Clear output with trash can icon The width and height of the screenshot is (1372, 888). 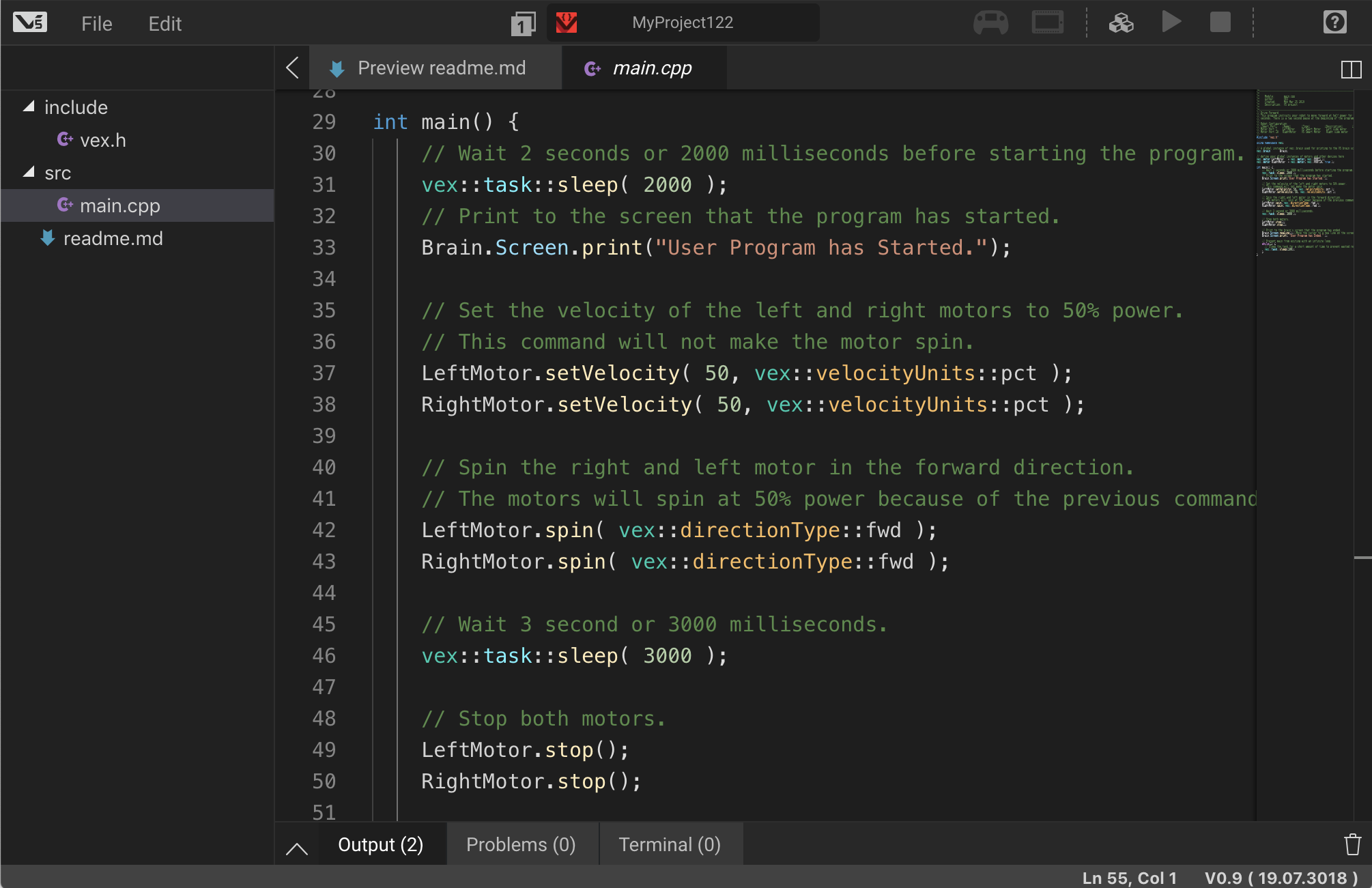pos(1352,844)
